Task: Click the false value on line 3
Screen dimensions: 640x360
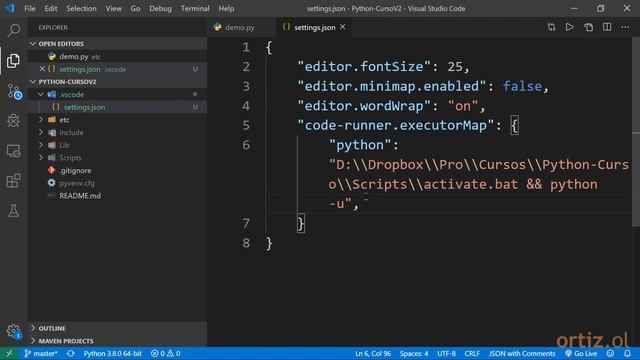Action: coord(522,86)
